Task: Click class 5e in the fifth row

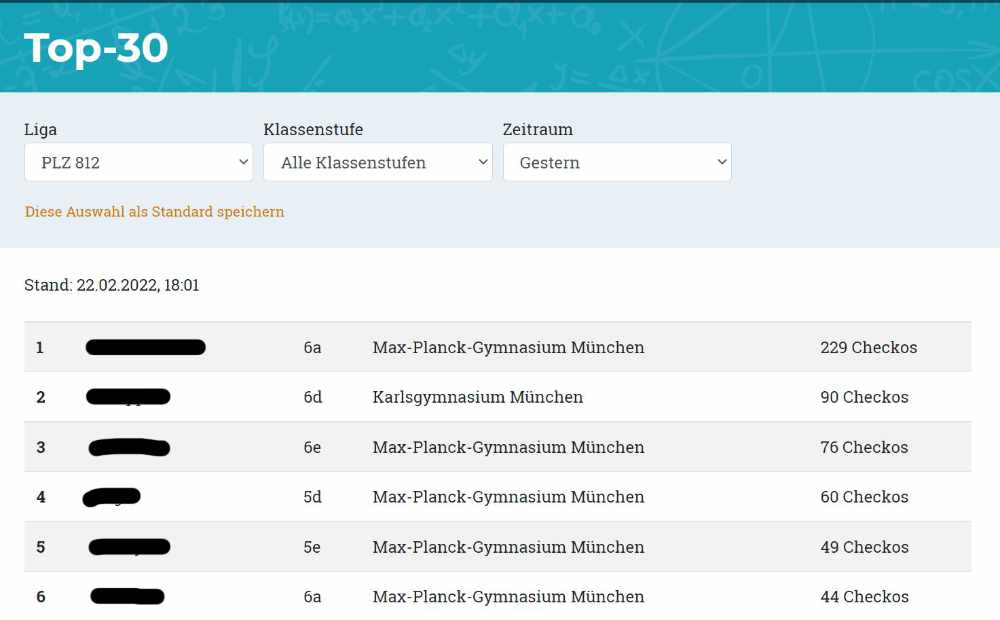Action: [312, 547]
